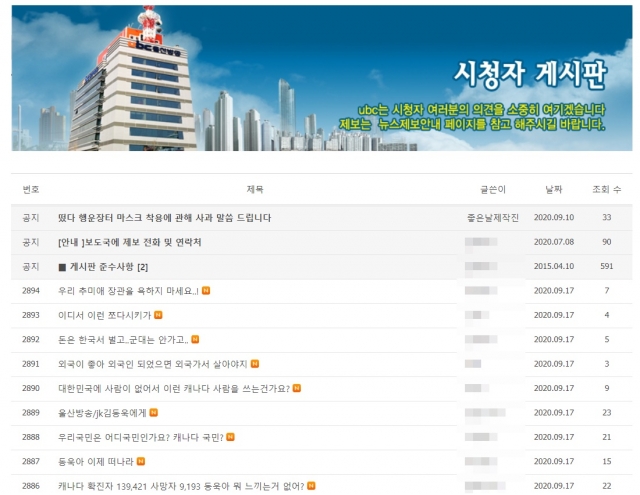The image size is (640, 495).
Task: Click the N new-post icon on post 2888
Action: click(x=230, y=437)
